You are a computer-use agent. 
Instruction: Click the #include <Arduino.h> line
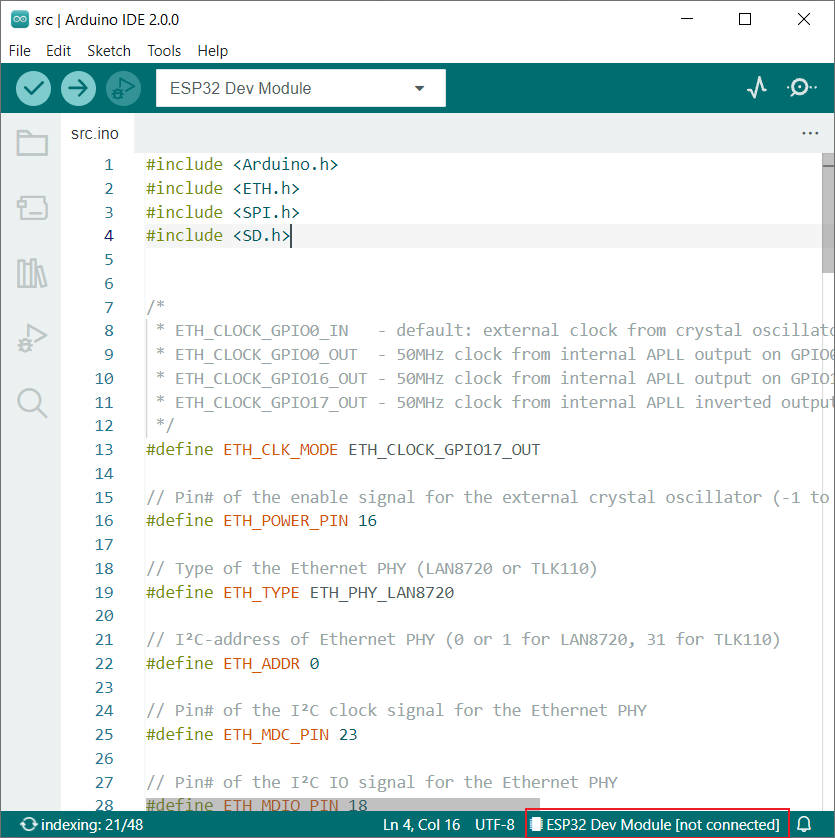point(242,165)
